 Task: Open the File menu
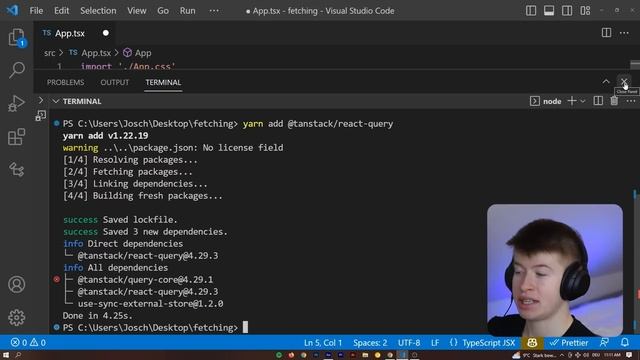pos(36,11)
